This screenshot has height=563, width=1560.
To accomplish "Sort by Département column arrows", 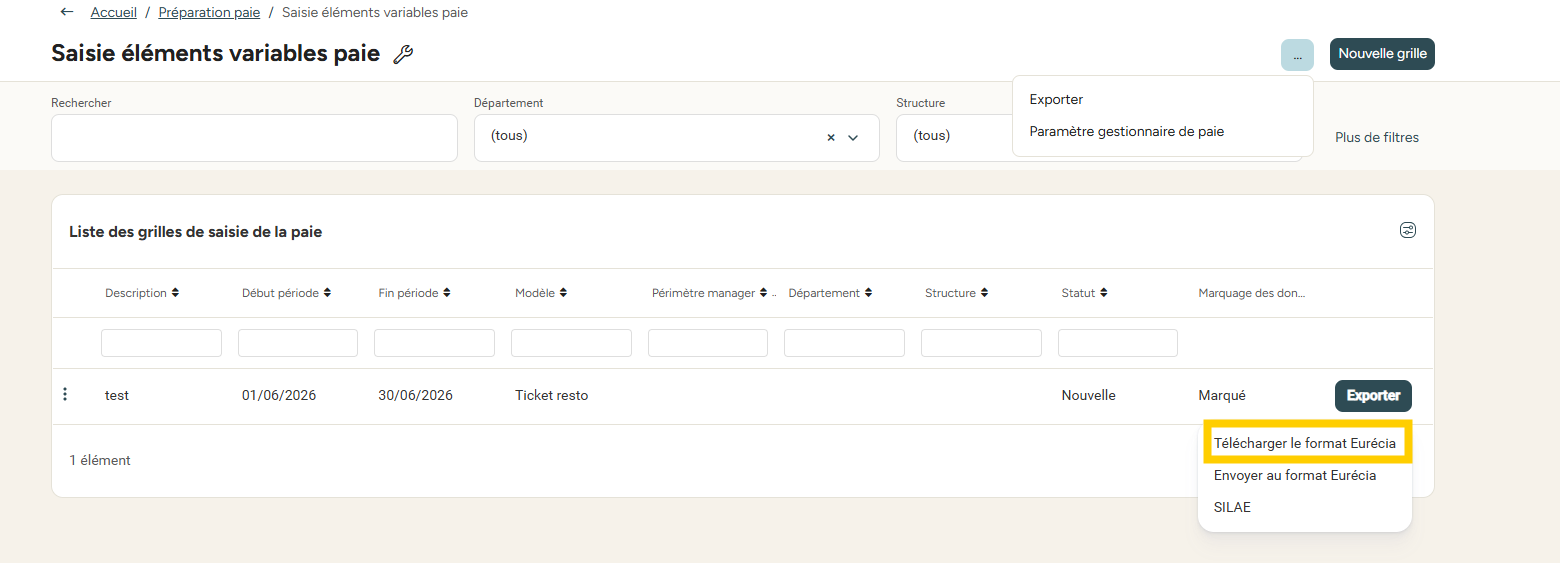I will tap(868, 293).
